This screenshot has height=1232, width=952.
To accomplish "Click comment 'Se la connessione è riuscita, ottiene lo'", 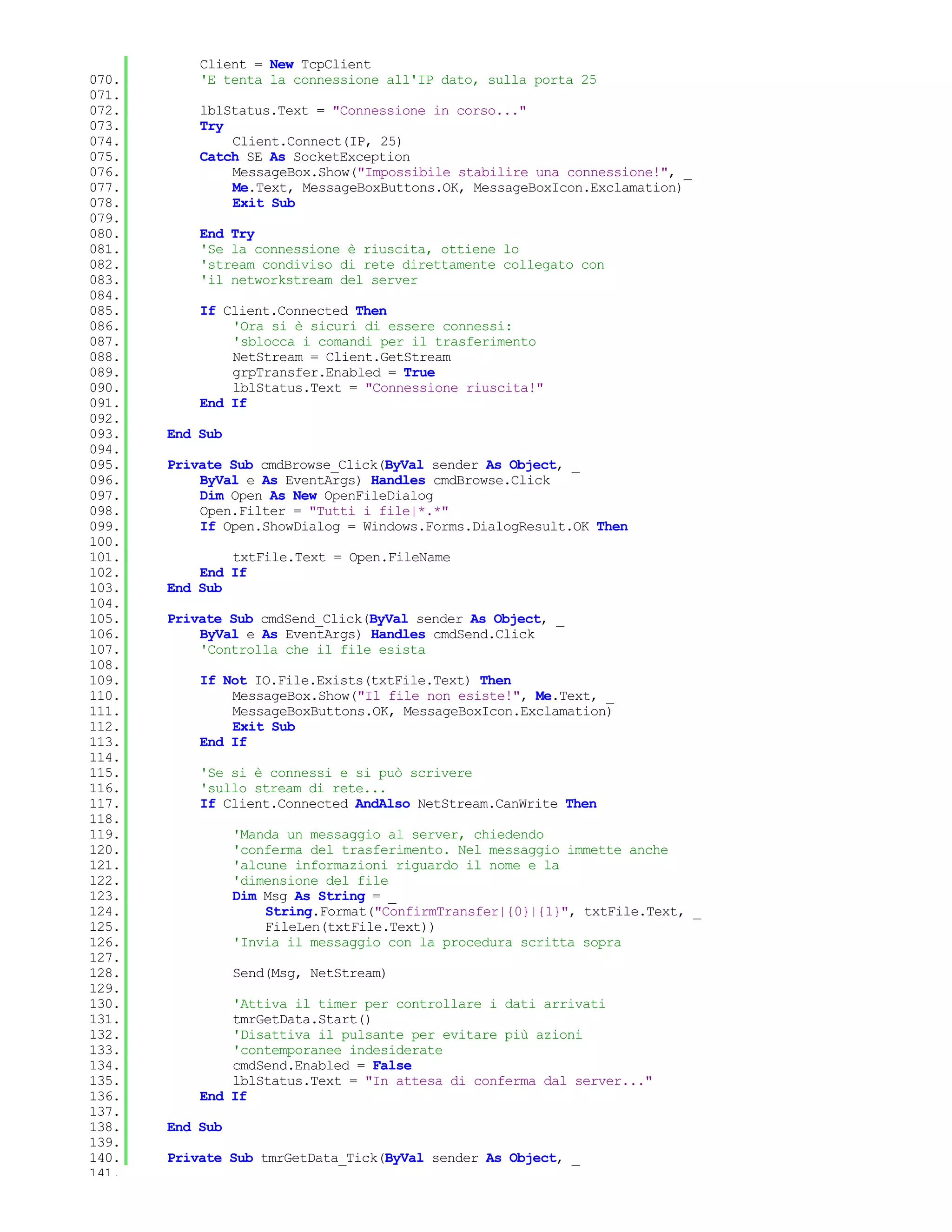I will click(x=359, y=249).
